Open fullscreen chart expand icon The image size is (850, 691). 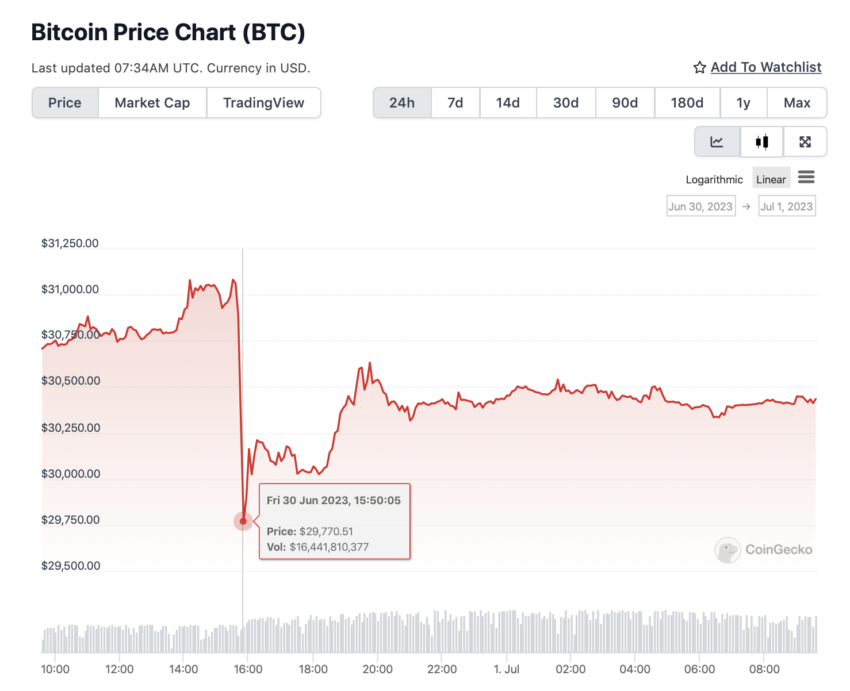(x=805, y=142)
